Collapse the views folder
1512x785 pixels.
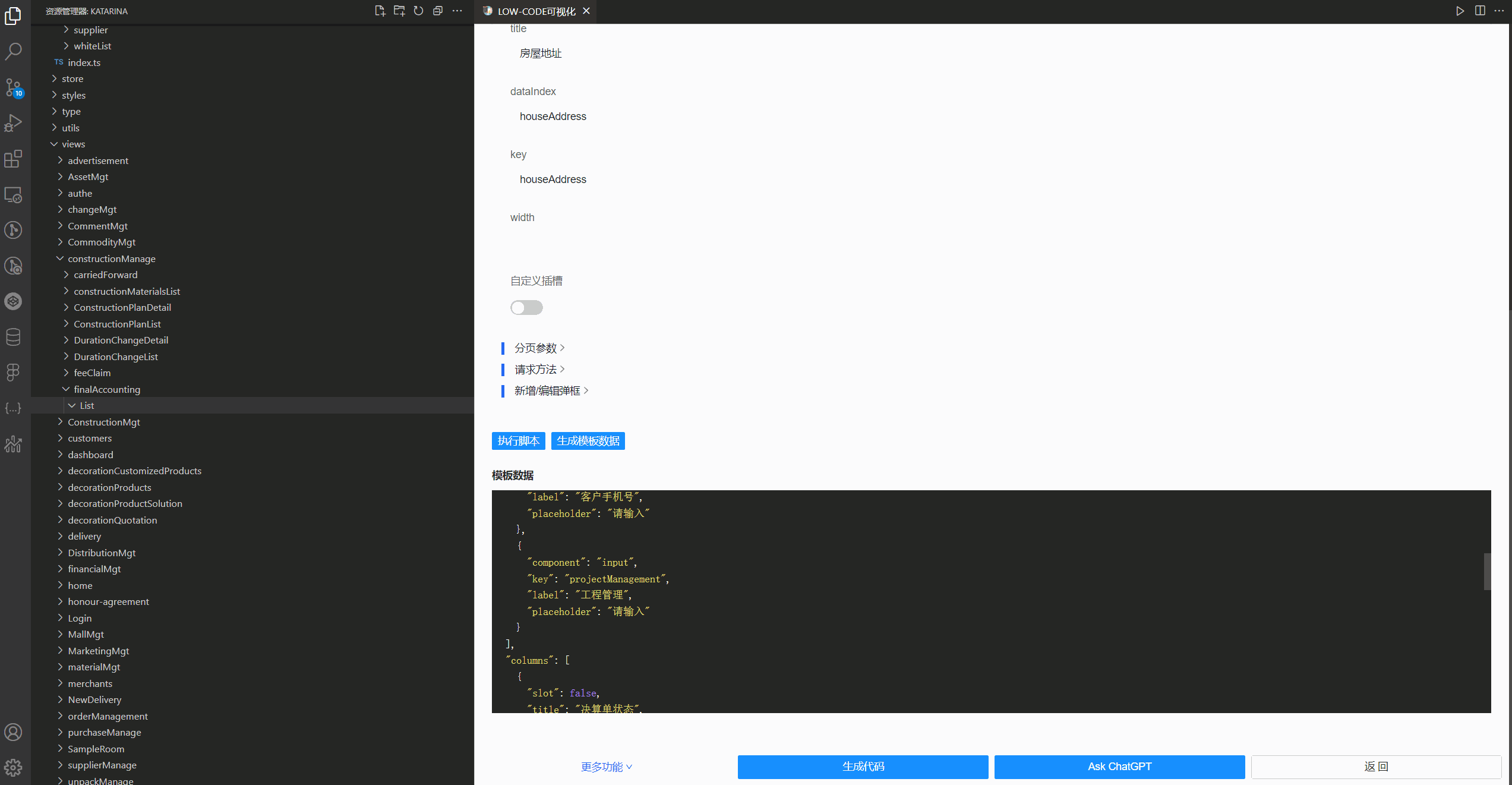click(x=74, y=144)
